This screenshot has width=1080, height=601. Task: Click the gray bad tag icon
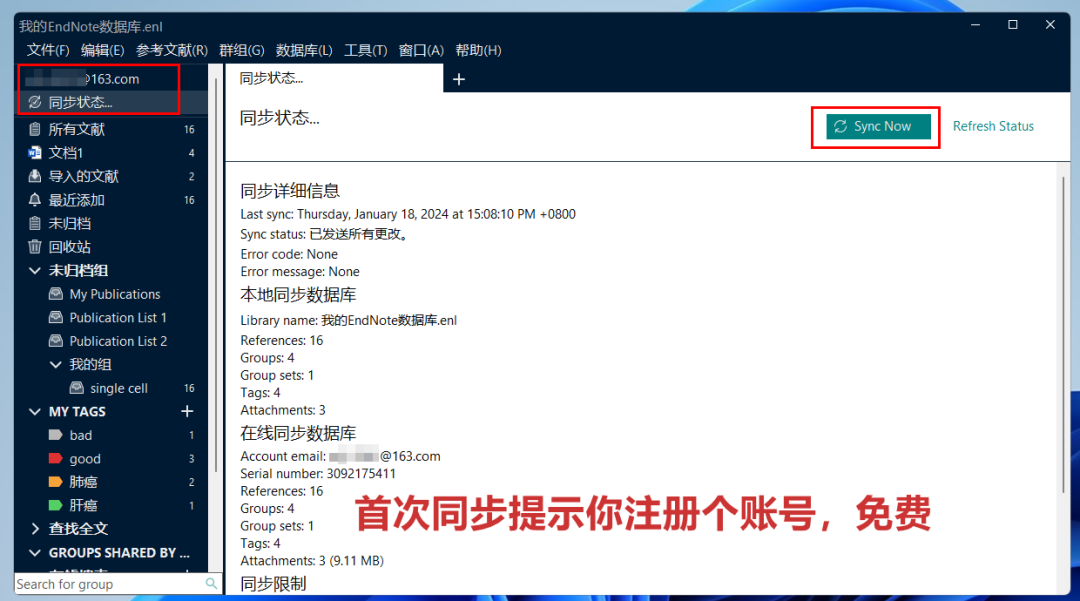pos(56,435)
